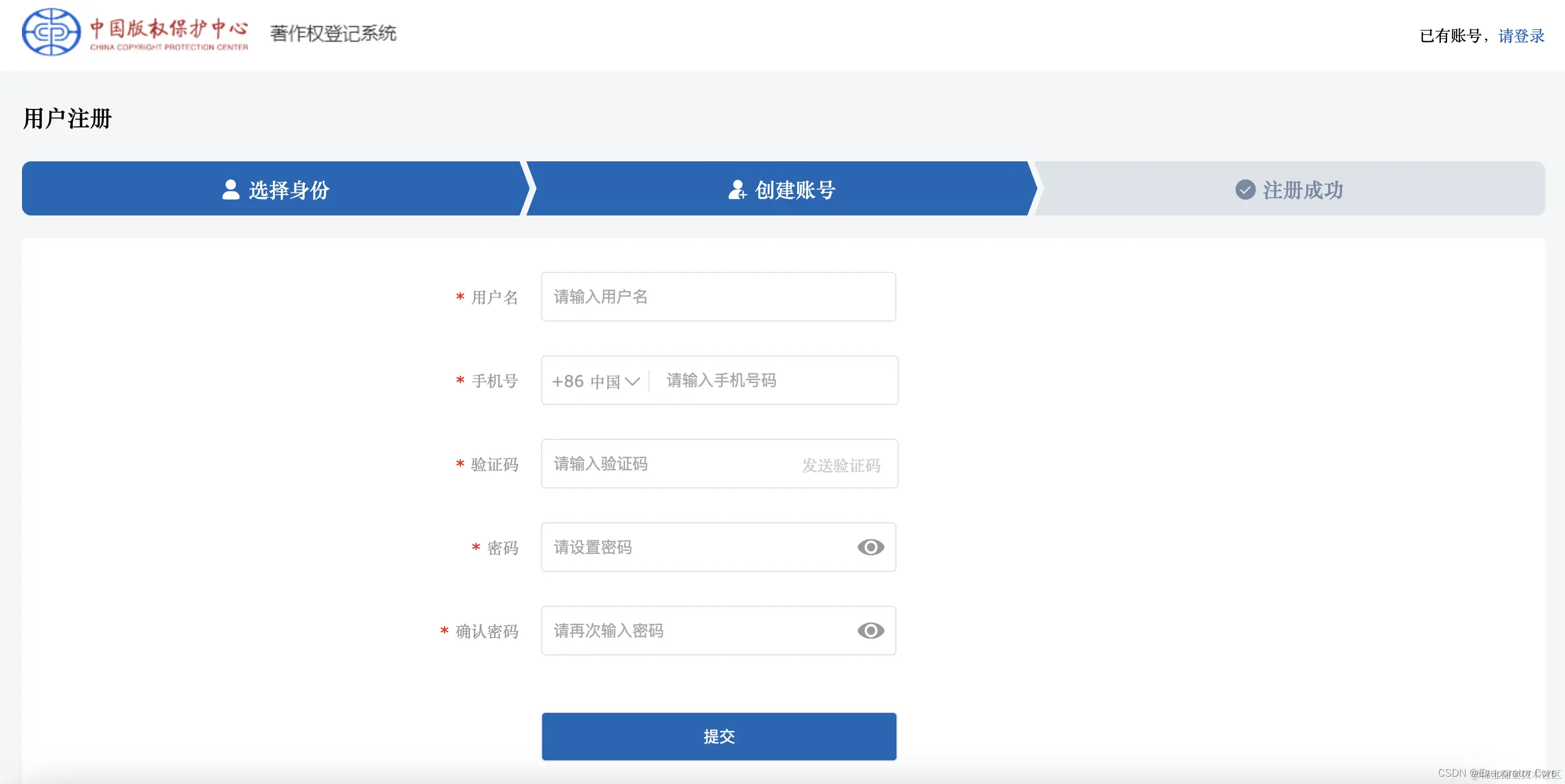Click the 请输入验证码 input field
The width and height of the screenshot is (1565, 784).
669,464
